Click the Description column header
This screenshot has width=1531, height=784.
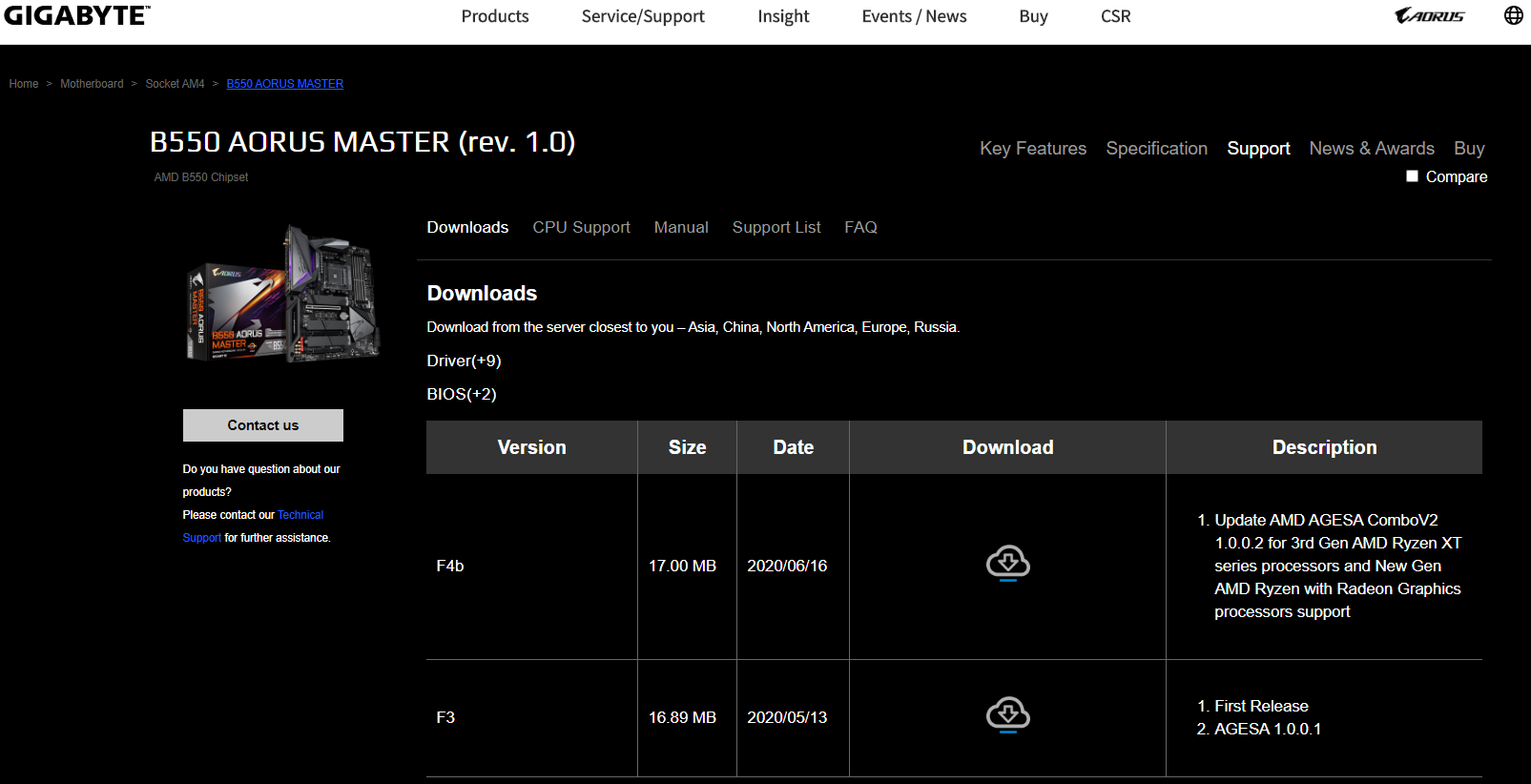tap(1324, 447)
